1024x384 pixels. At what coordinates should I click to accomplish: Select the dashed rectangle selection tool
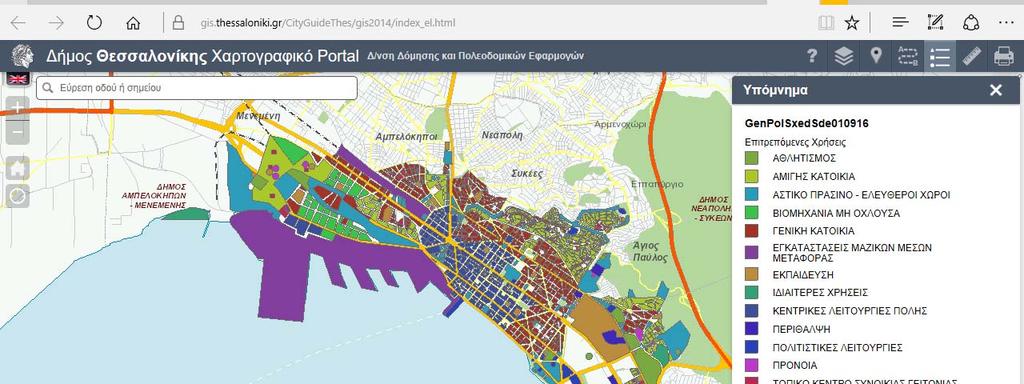(908, 56)
